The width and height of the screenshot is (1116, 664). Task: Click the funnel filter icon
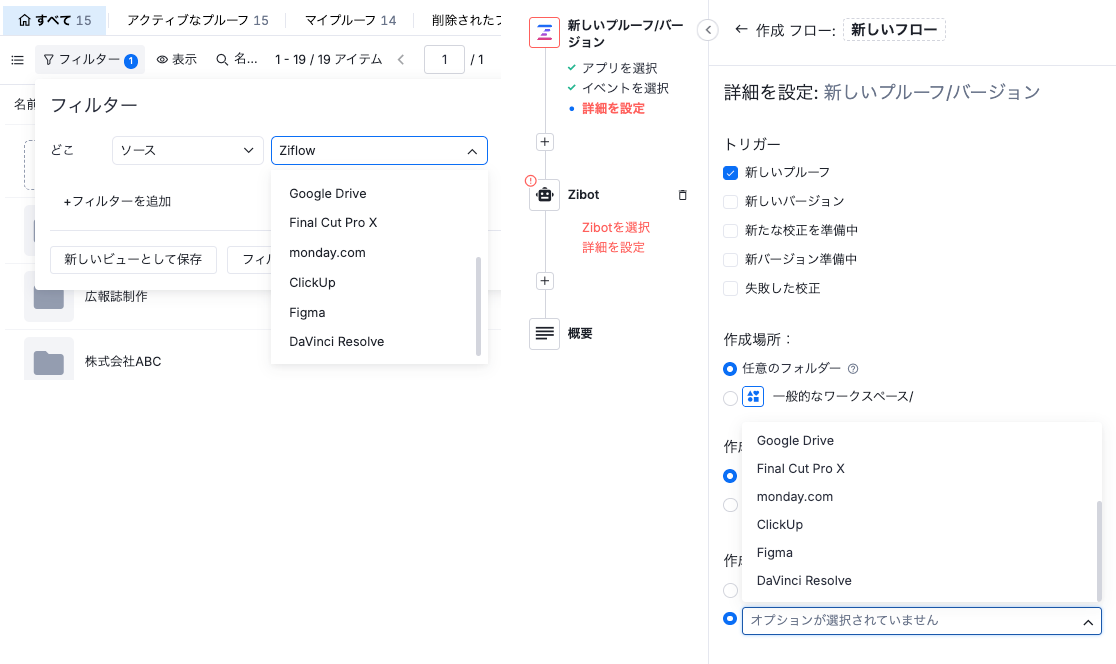48,60
